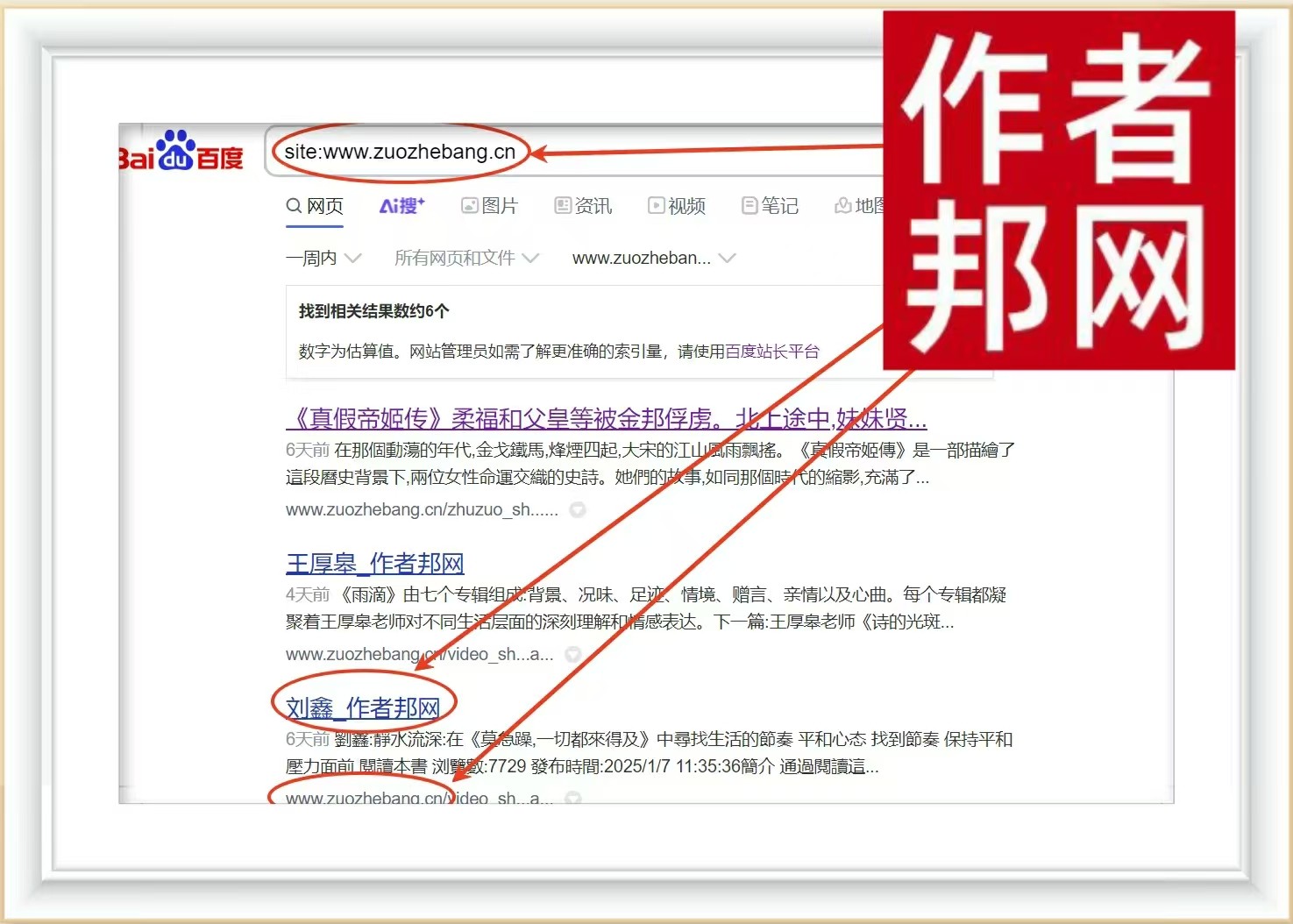Viewport: 1293px width, 924px height.
Task: Go to the 资讯 news tab
Action: click(x=583, y=206)
